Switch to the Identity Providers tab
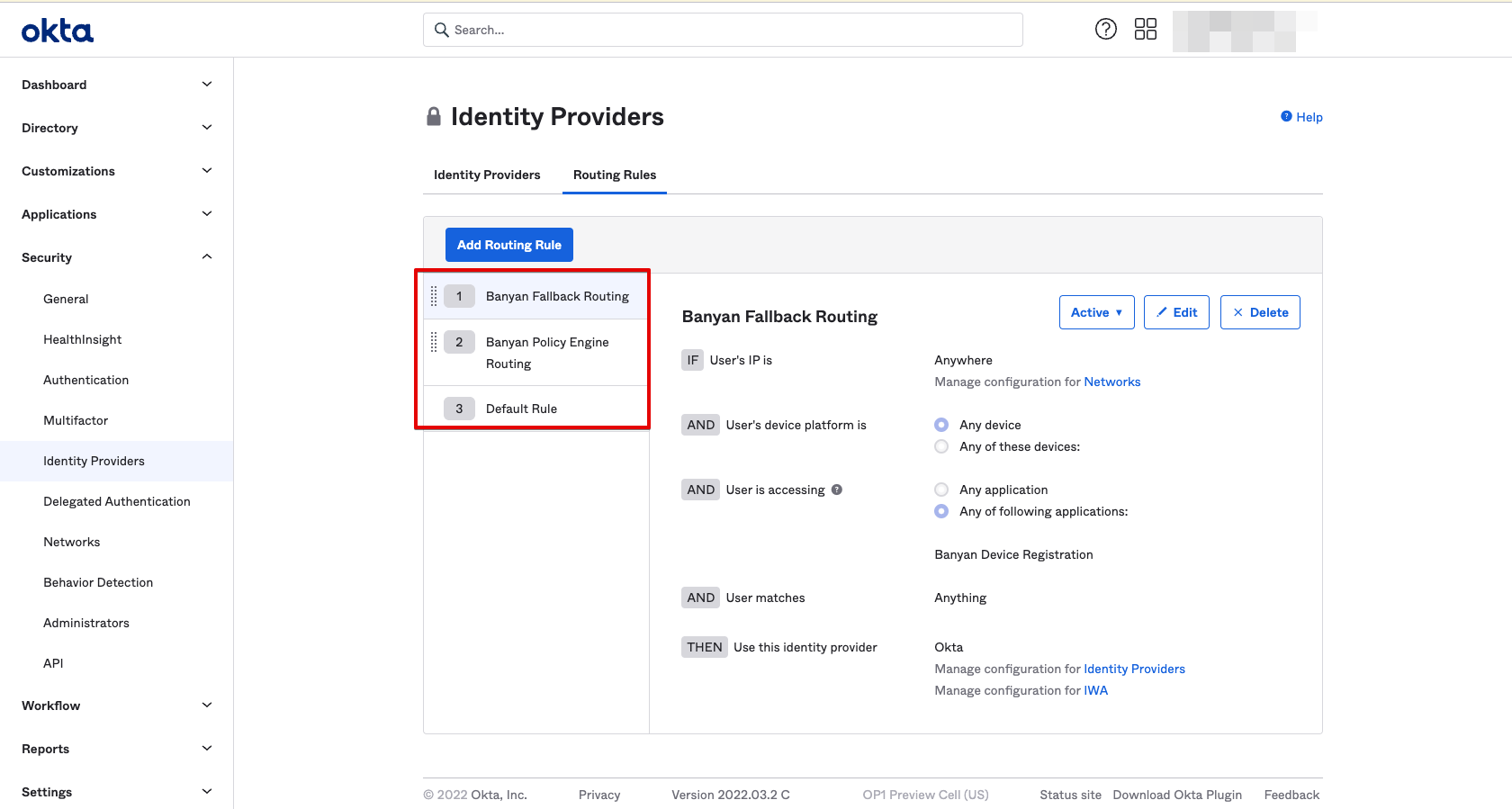 487,175
